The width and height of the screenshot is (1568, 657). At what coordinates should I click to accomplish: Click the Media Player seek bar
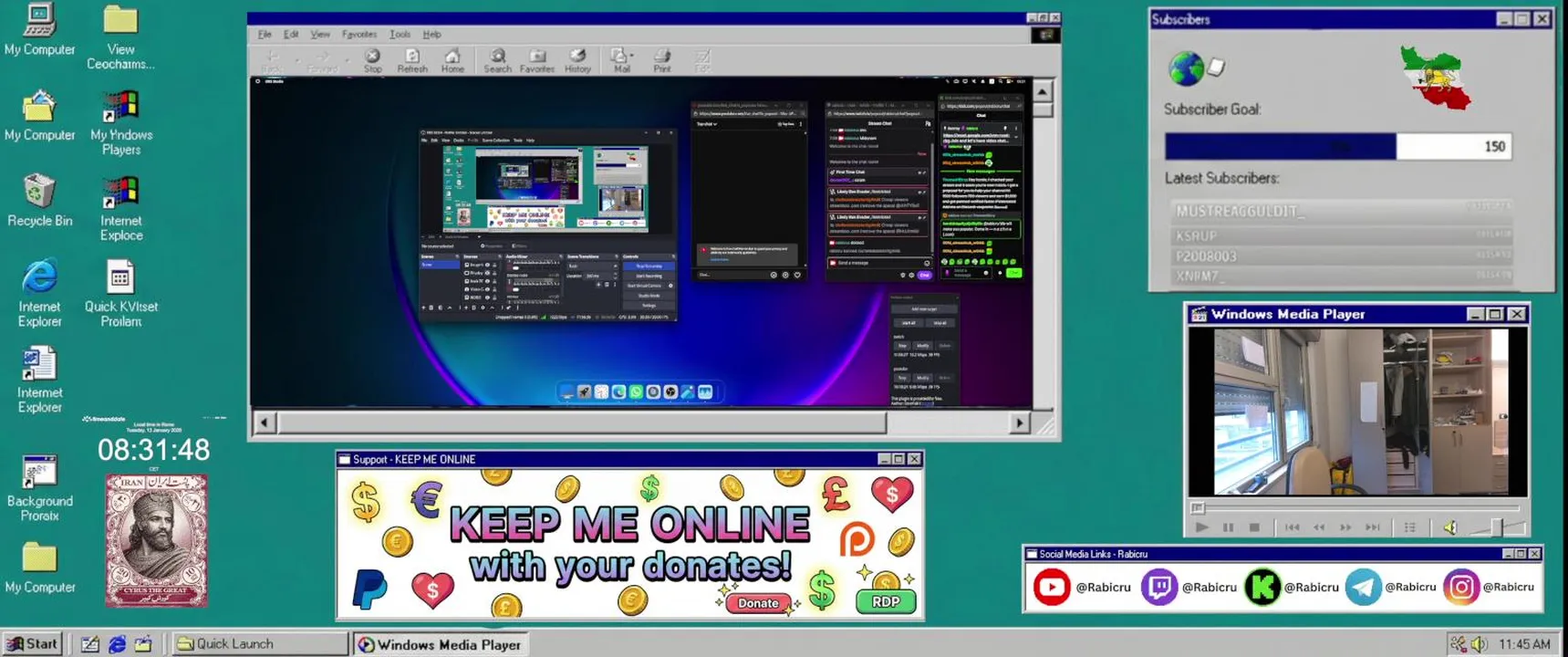pos(1356,507)
